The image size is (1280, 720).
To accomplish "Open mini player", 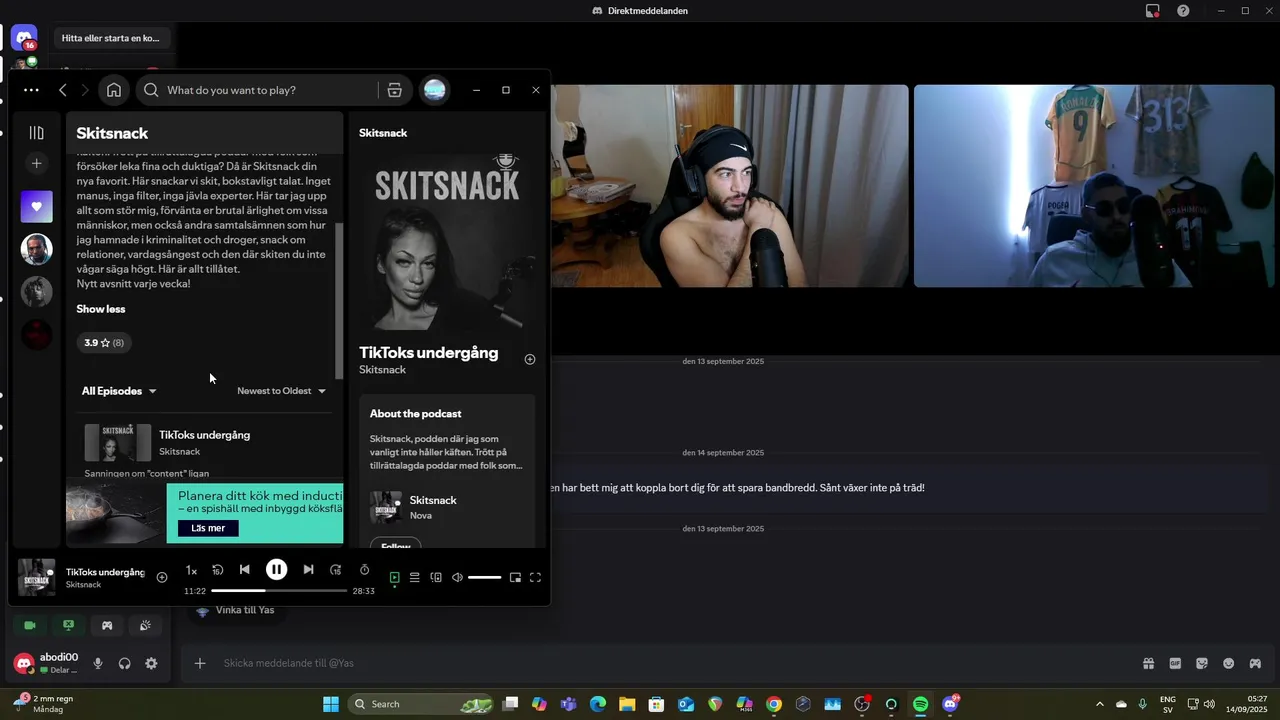I will click(515, 577).
